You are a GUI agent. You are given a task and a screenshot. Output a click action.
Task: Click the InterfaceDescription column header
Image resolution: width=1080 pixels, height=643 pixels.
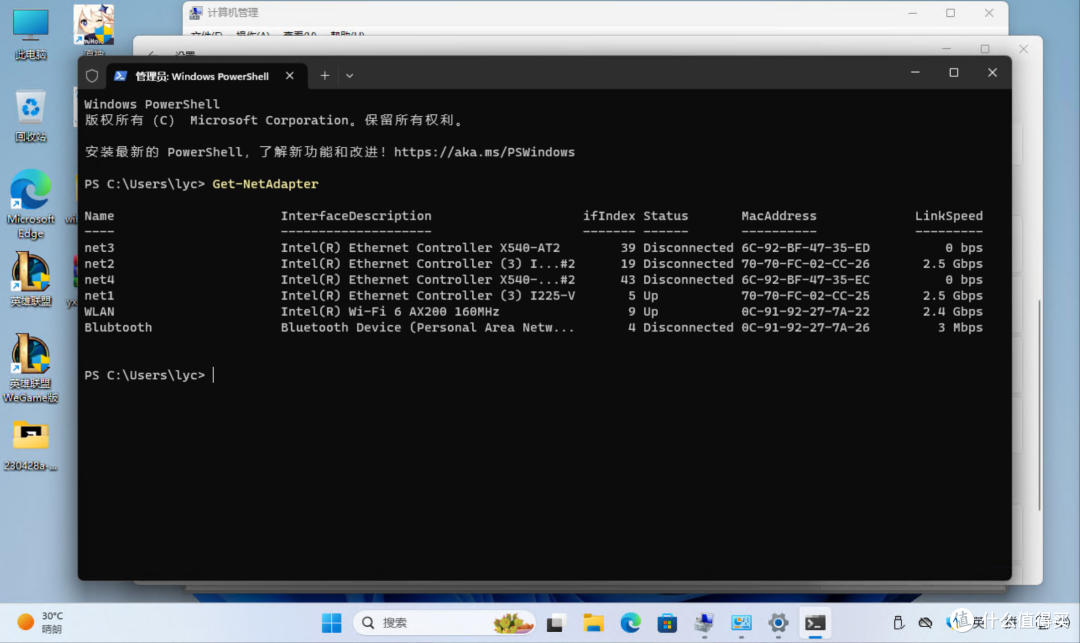pos(356,215)
